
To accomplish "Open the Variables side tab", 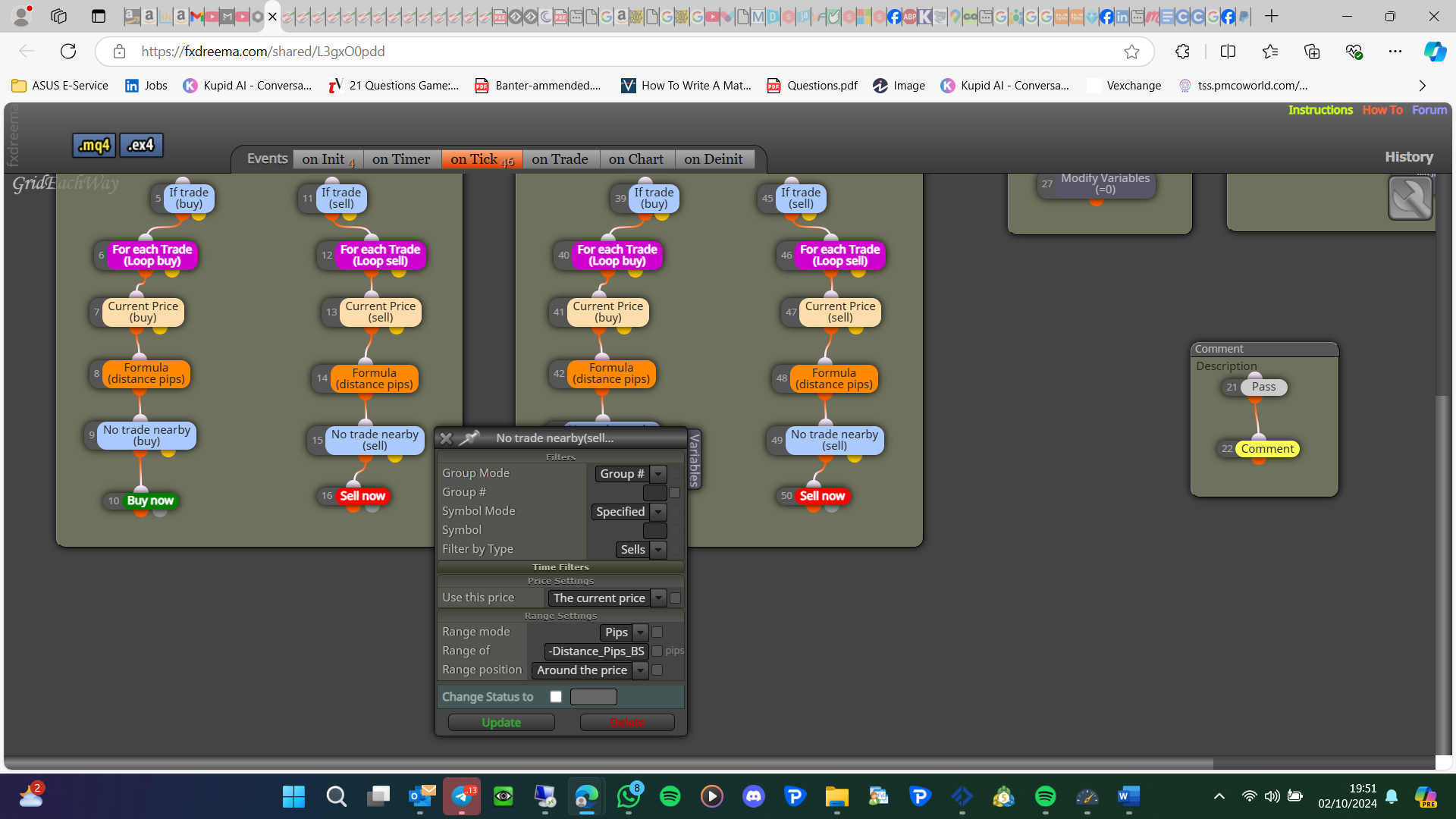I will pyautogui.click(x=694, y=459).
